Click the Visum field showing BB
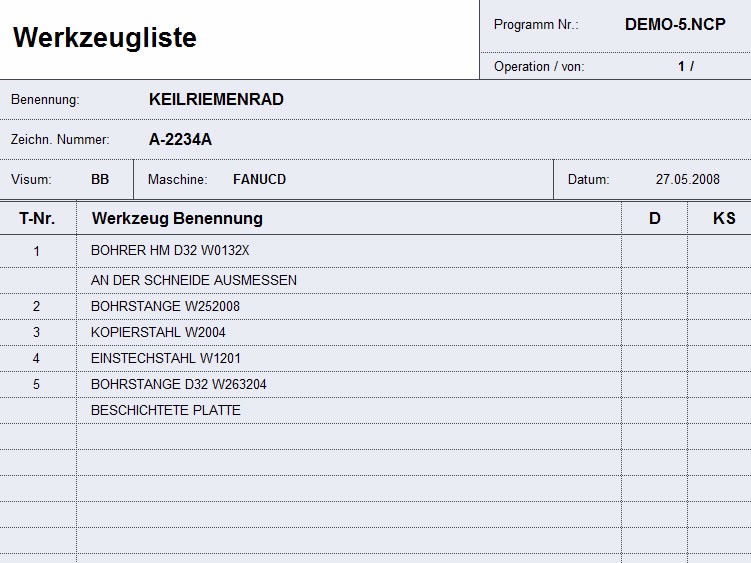 coord(100,180)
